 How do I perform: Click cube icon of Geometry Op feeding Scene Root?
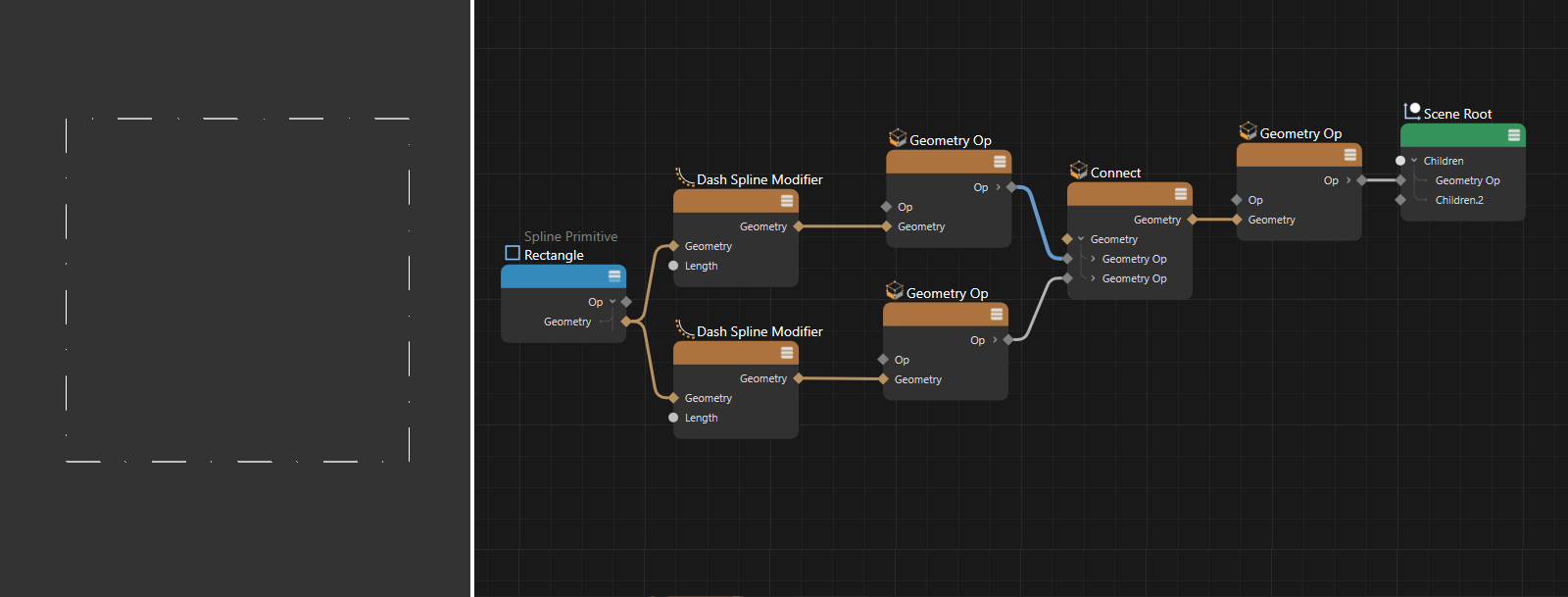(1249, 131)
